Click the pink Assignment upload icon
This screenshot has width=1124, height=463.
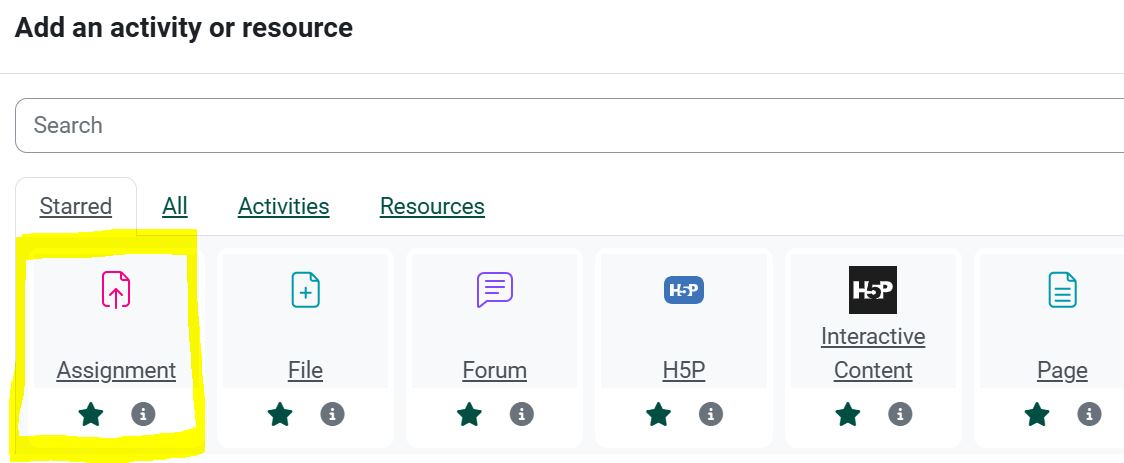tap(116, 290)
